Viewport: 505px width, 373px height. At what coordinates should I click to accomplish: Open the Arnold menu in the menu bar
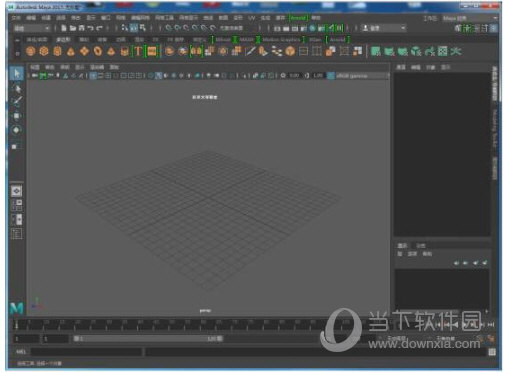[298, 18]
